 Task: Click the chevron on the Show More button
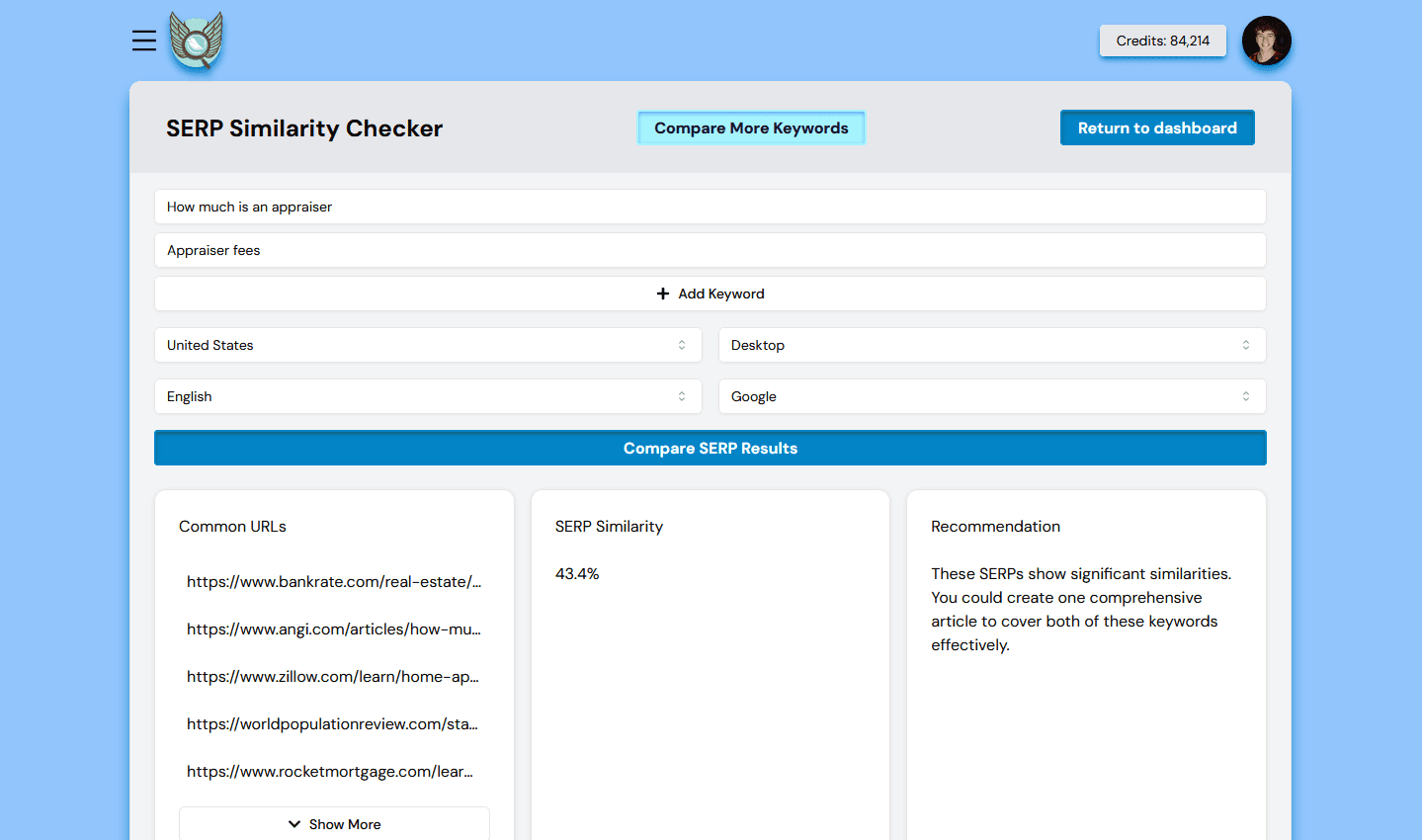(x=293, y=823)
